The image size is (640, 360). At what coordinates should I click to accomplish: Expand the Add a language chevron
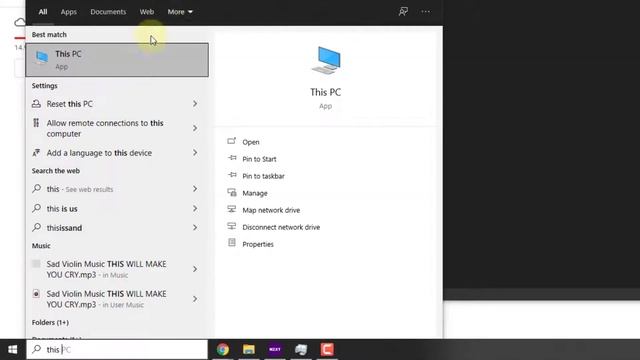tap(195, 153)
